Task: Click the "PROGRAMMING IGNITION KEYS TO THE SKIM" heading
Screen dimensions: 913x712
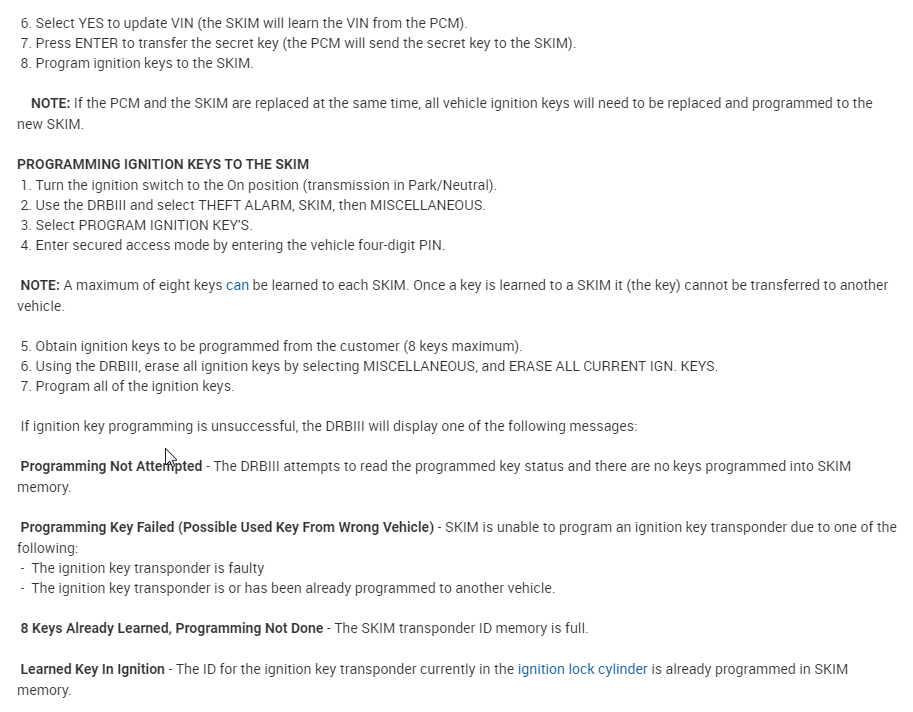Action: click(x=163, y=164)
